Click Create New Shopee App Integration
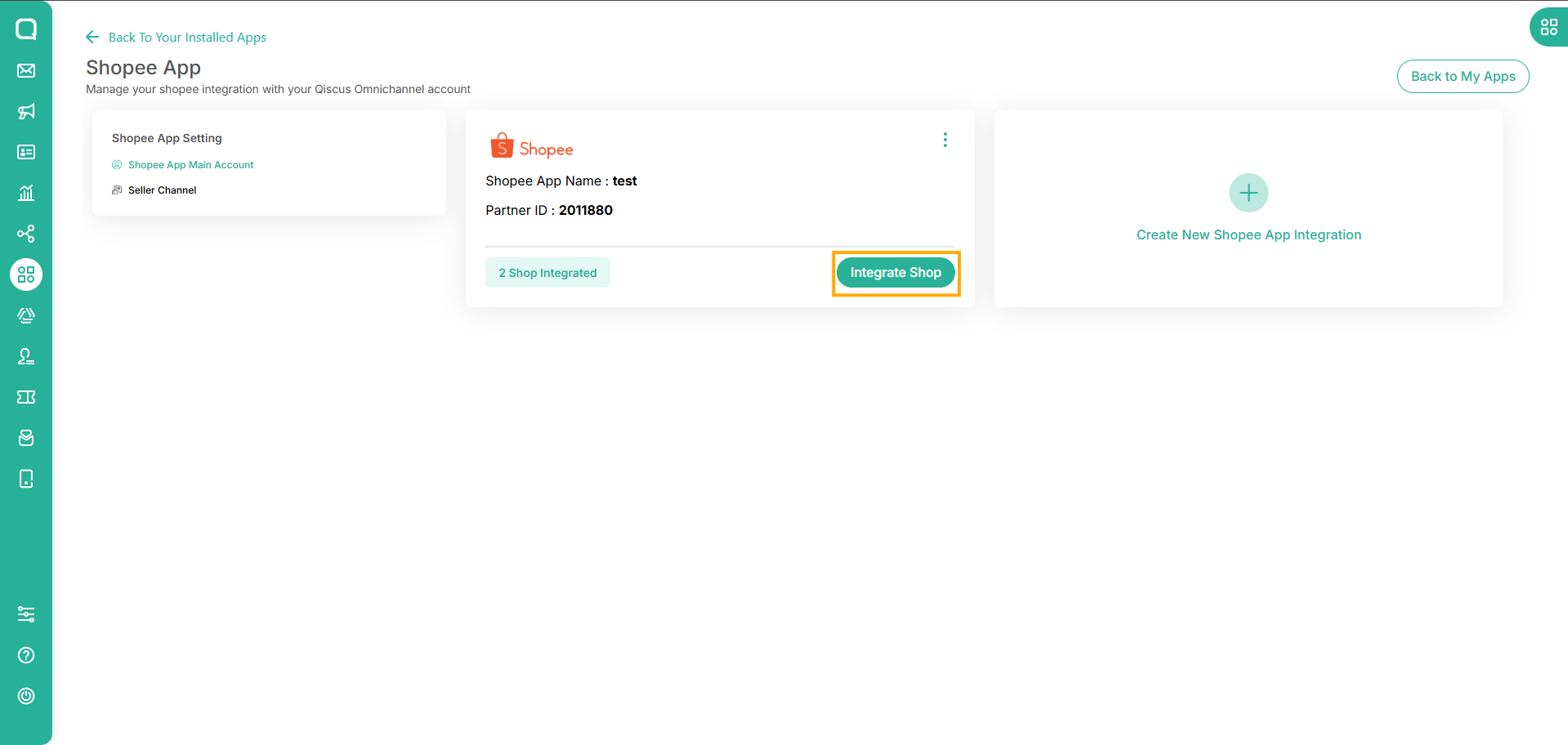The height and width of the screenshot is (745, 1568). 1249,234
